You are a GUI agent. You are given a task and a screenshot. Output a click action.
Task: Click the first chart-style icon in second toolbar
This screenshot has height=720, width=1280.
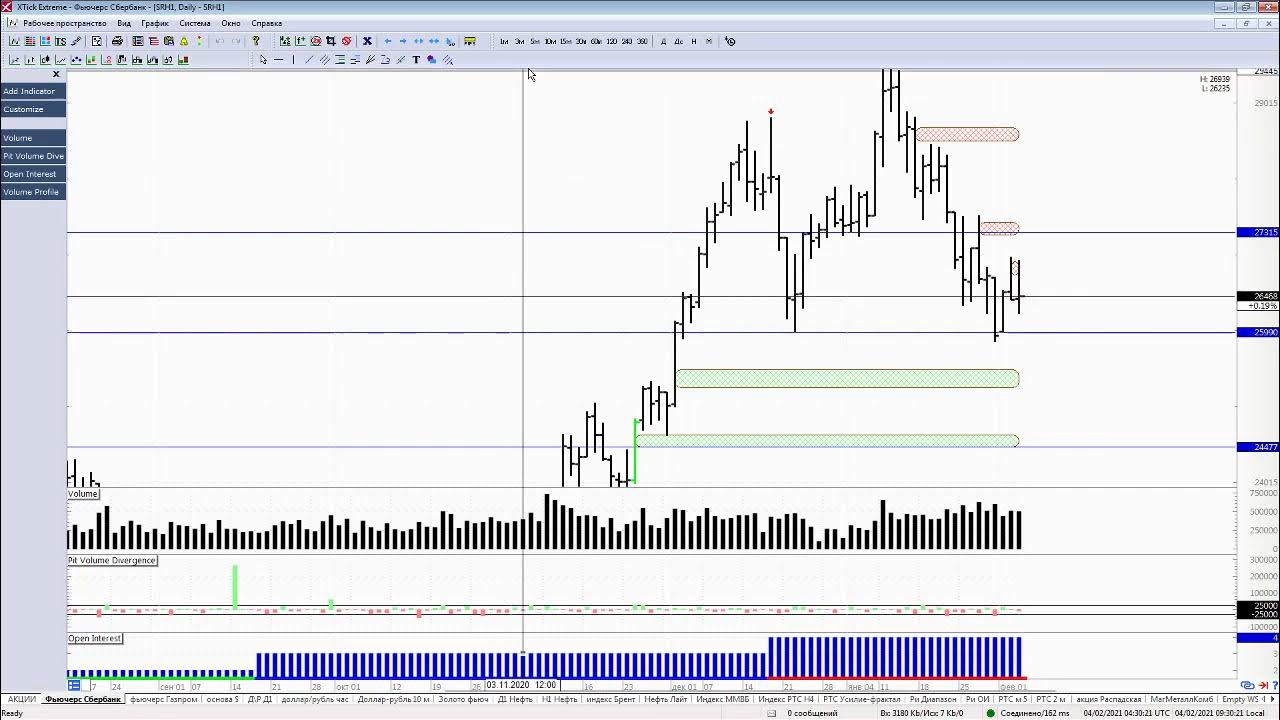[x=15, y=60]
